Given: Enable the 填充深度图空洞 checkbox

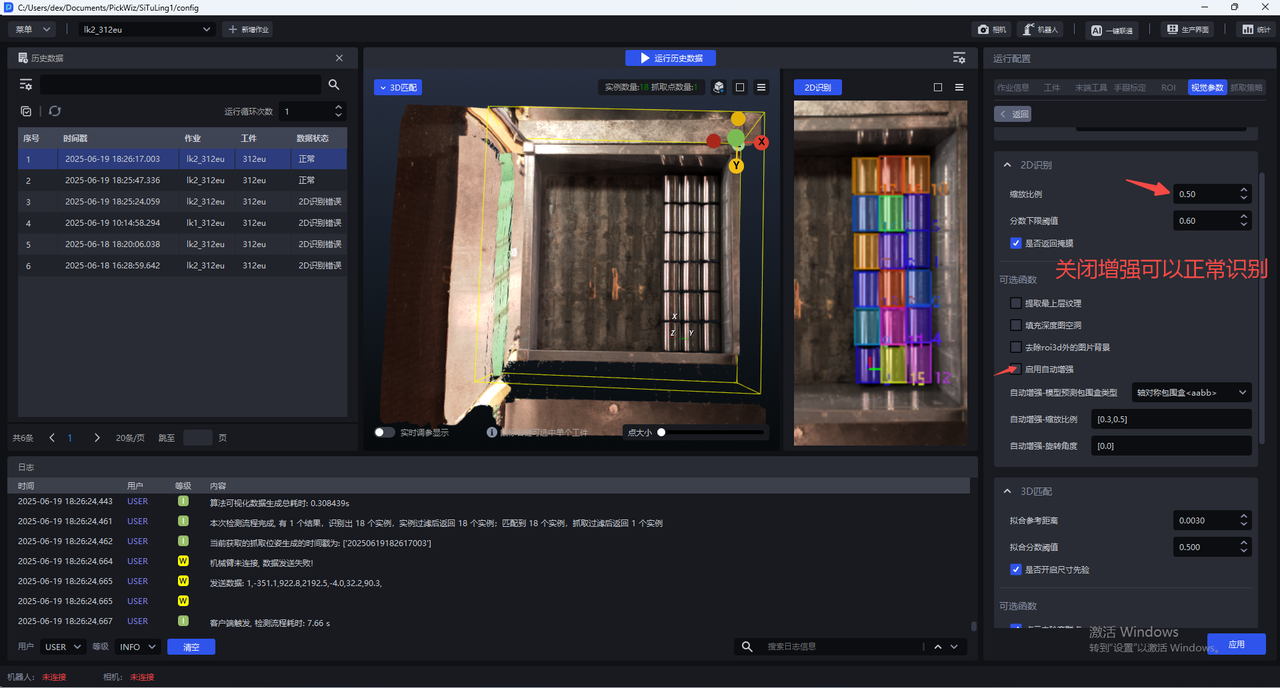Looking at the screenshot, I should (1016, 325).
